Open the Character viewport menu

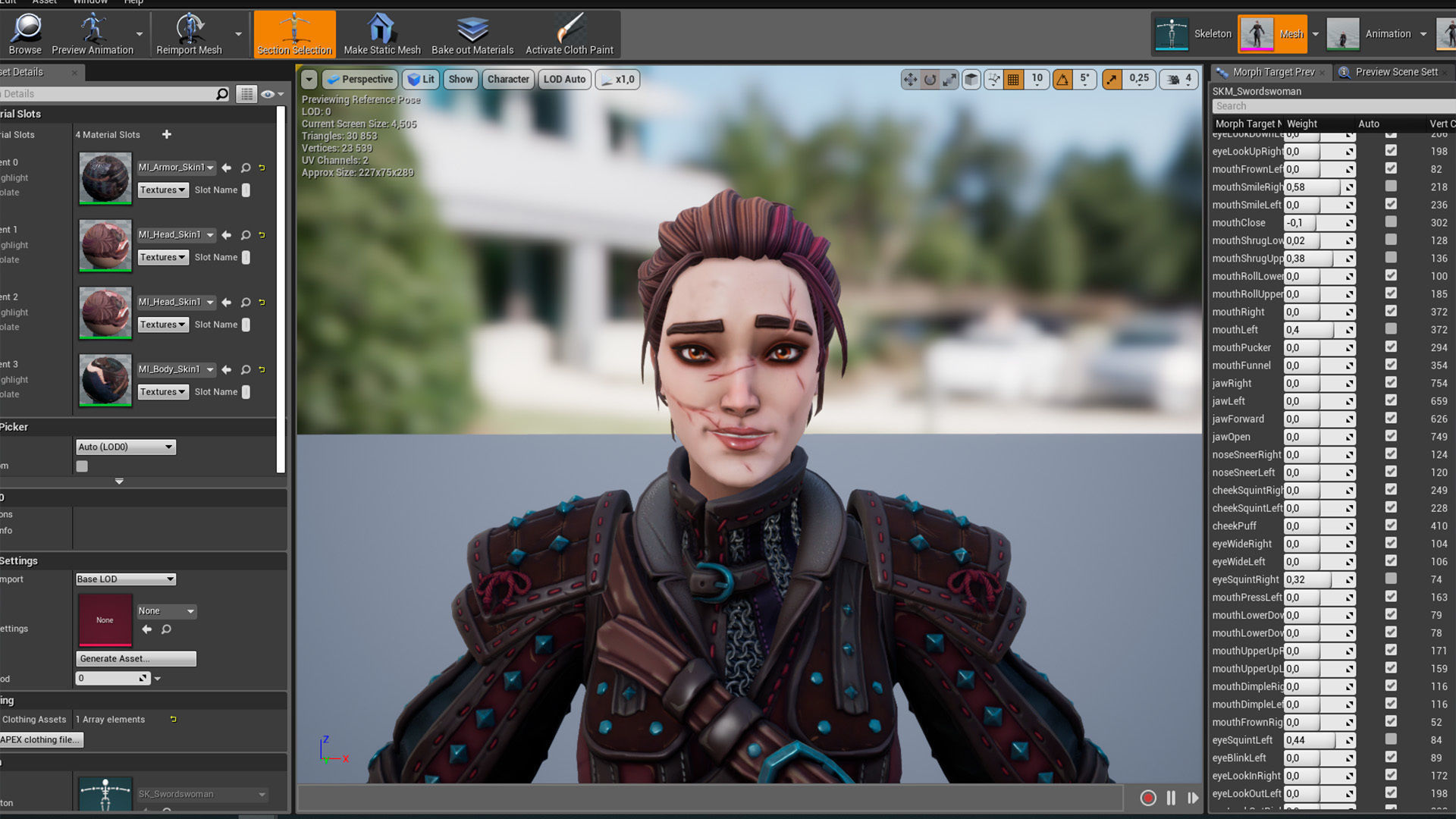pyautogui.click(x=507, y=79)
